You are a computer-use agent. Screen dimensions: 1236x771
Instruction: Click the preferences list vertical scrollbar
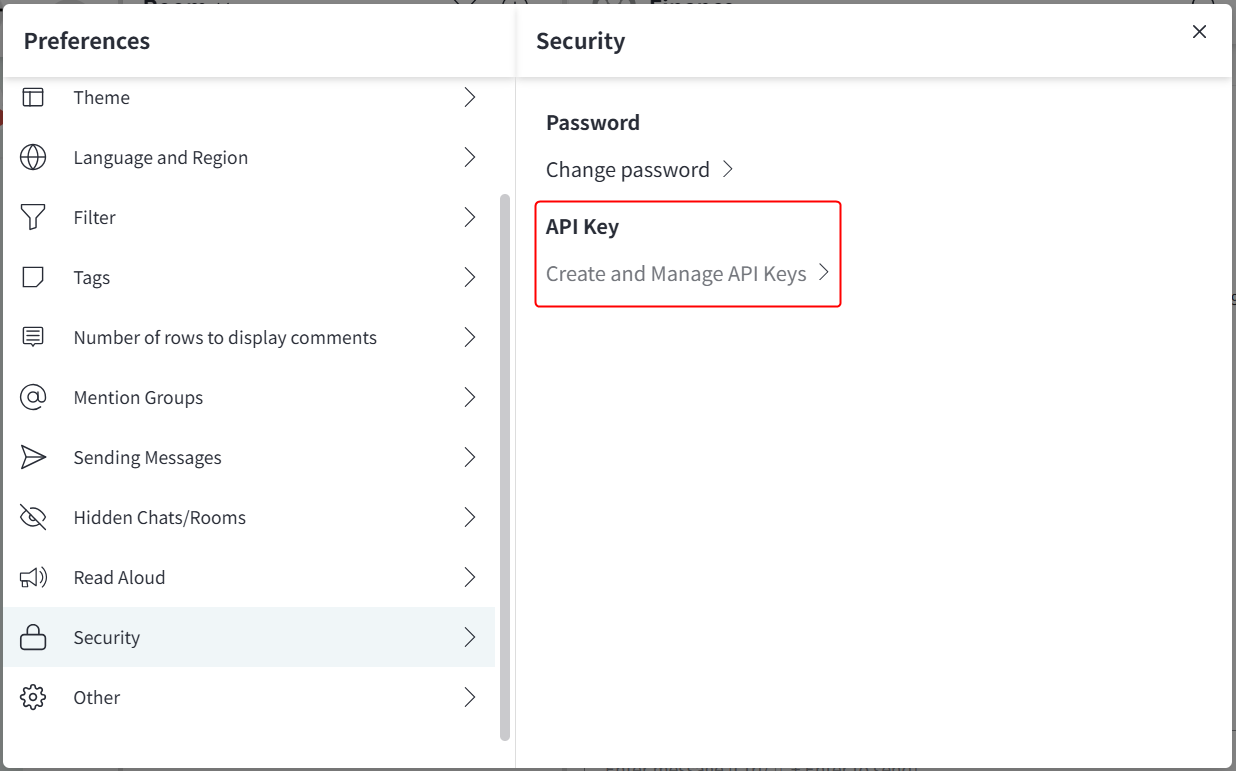click(505, 467)
